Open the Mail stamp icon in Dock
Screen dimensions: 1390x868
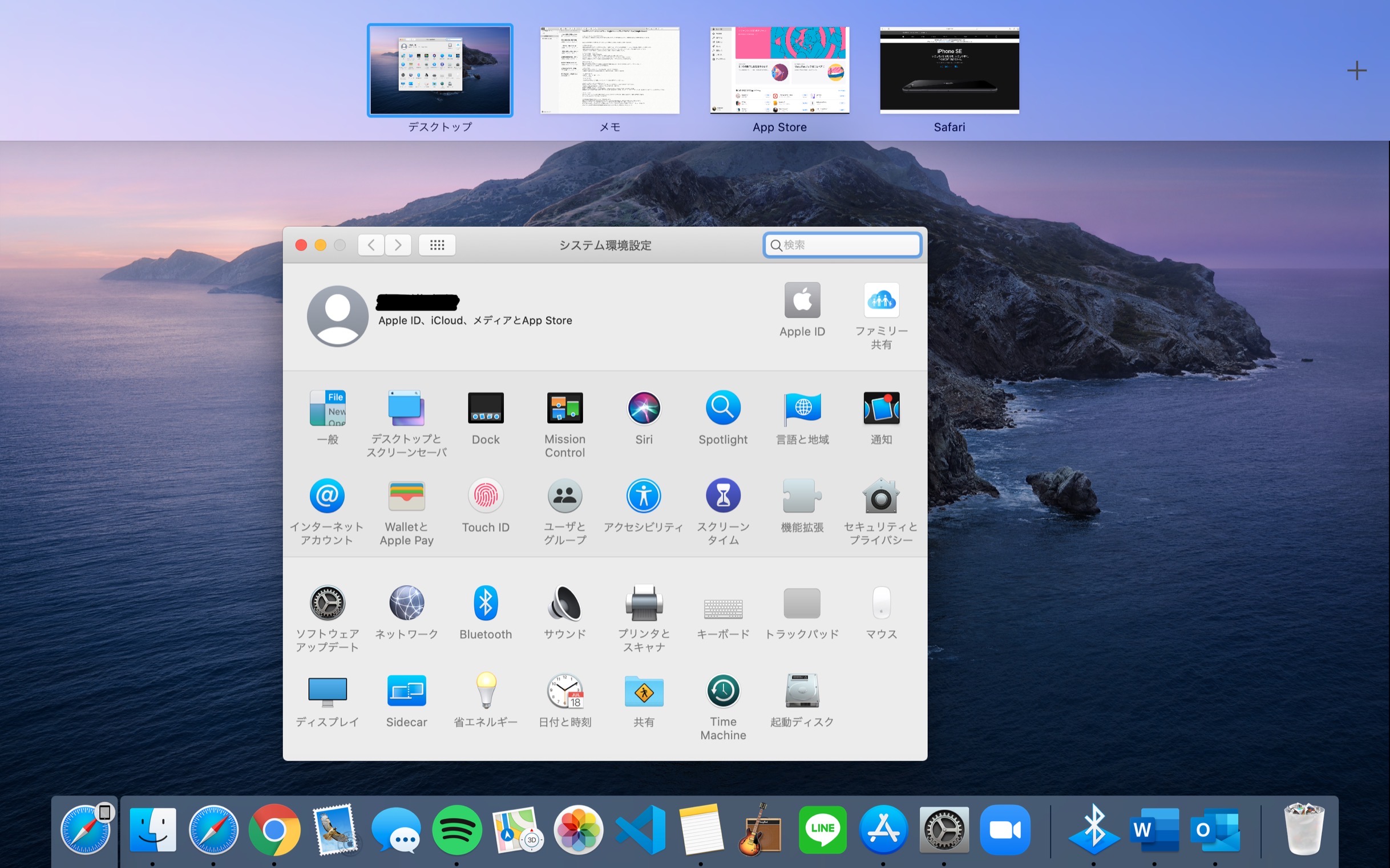pyautogui.click(x=336, y=830)
